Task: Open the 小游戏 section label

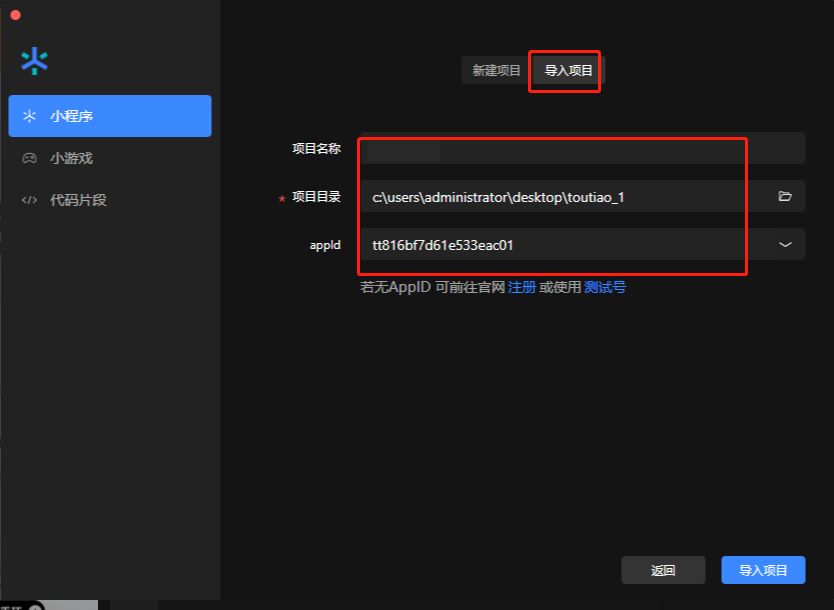Action: click(x=72, y=158)
